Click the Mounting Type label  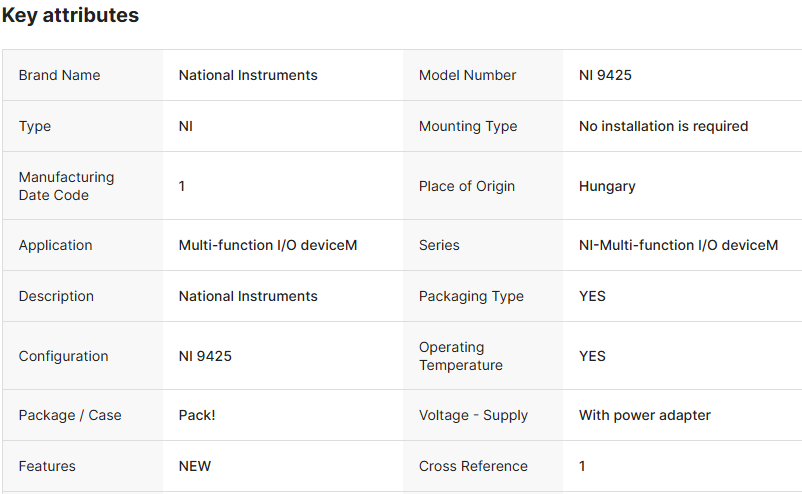coord(468,126)
